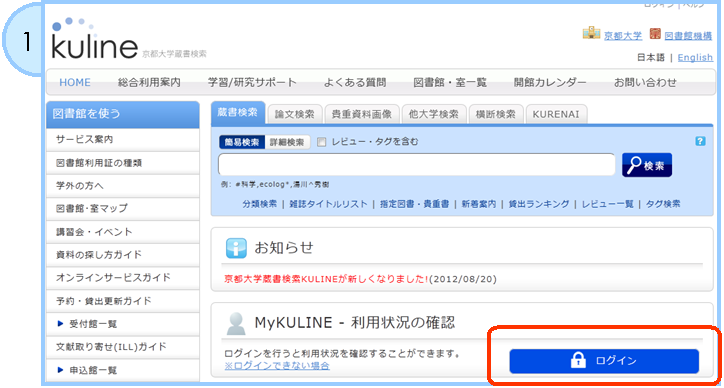Click the blue ログイン button
This screenshot has width=724, height=388.
(x=604, y=361)
